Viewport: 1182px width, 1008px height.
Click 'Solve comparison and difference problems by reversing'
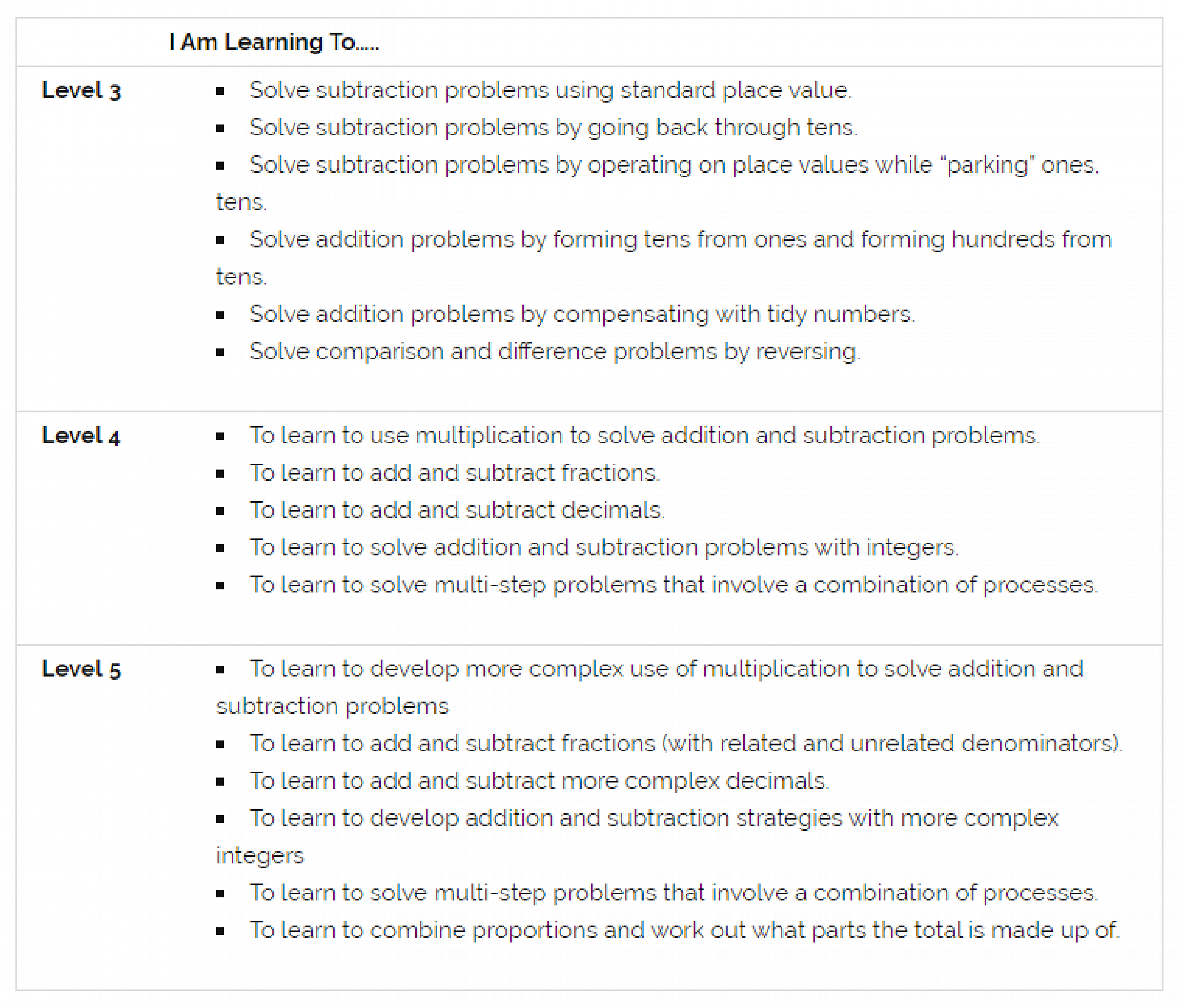click(x=554, y=352)
